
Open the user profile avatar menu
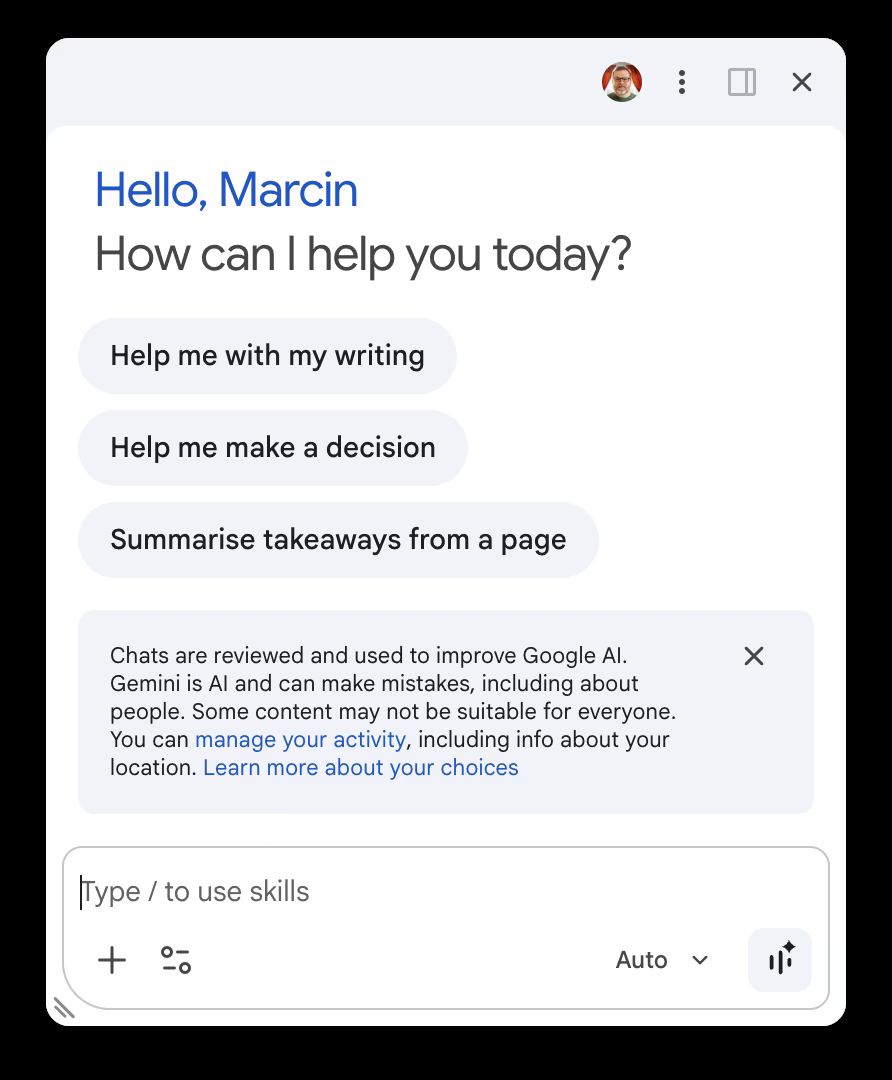622,82
